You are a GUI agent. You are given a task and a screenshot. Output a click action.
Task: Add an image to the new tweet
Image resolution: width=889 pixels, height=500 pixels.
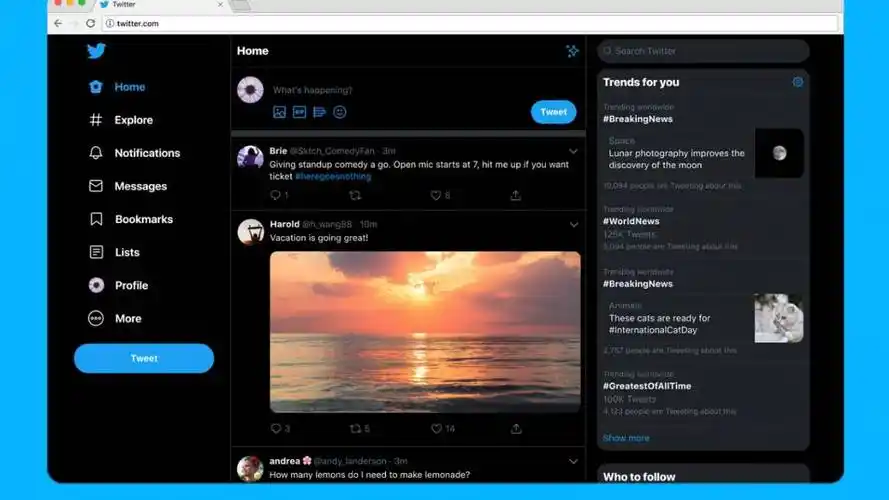[x=280, y=112]
